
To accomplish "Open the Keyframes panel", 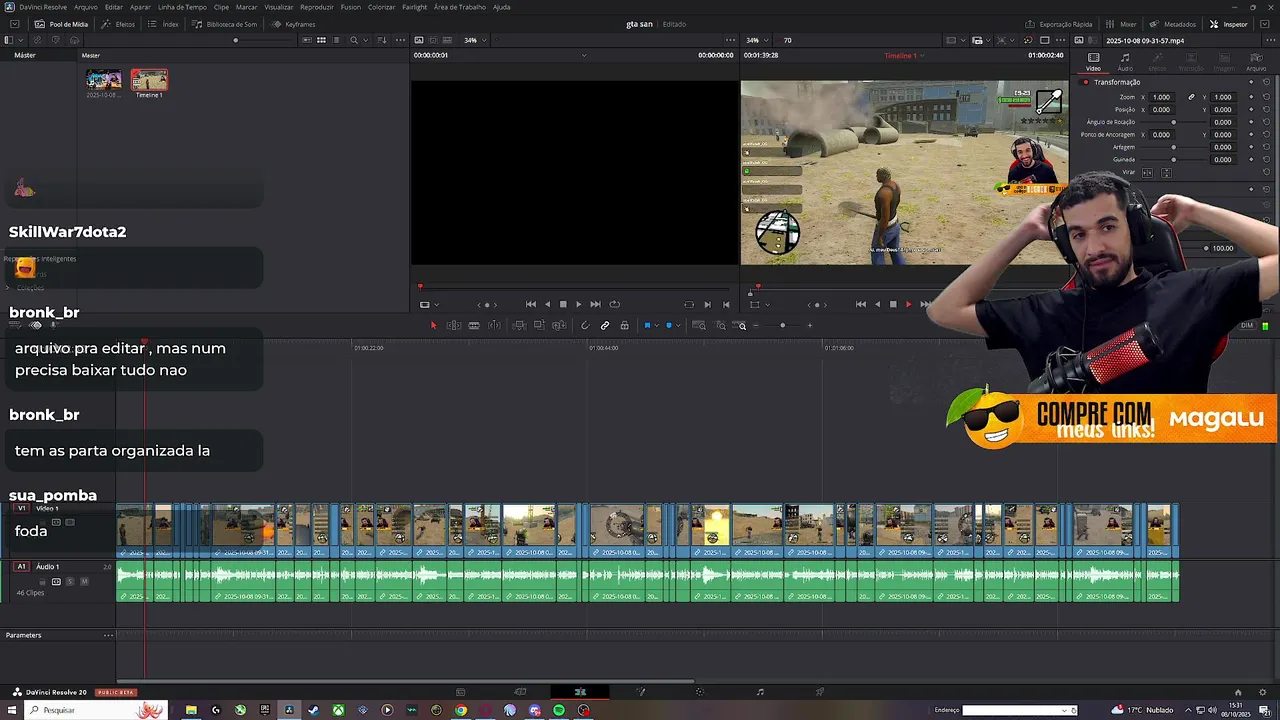I will click(x=293, y=24).
